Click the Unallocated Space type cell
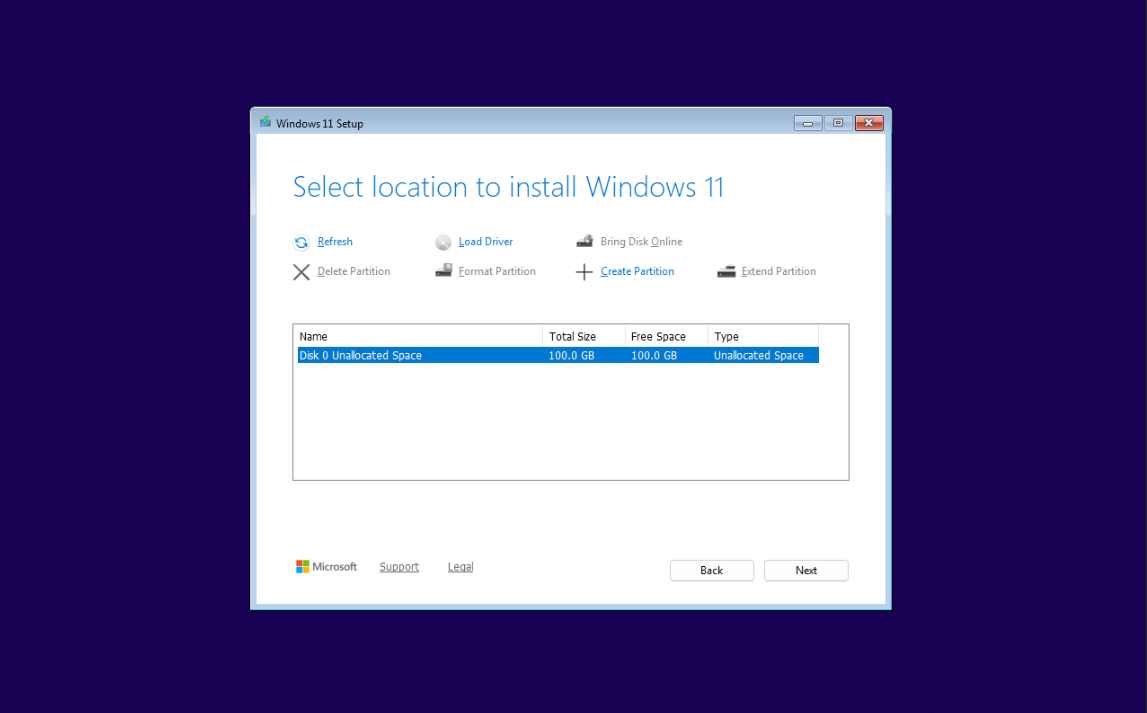 (759, 355)
